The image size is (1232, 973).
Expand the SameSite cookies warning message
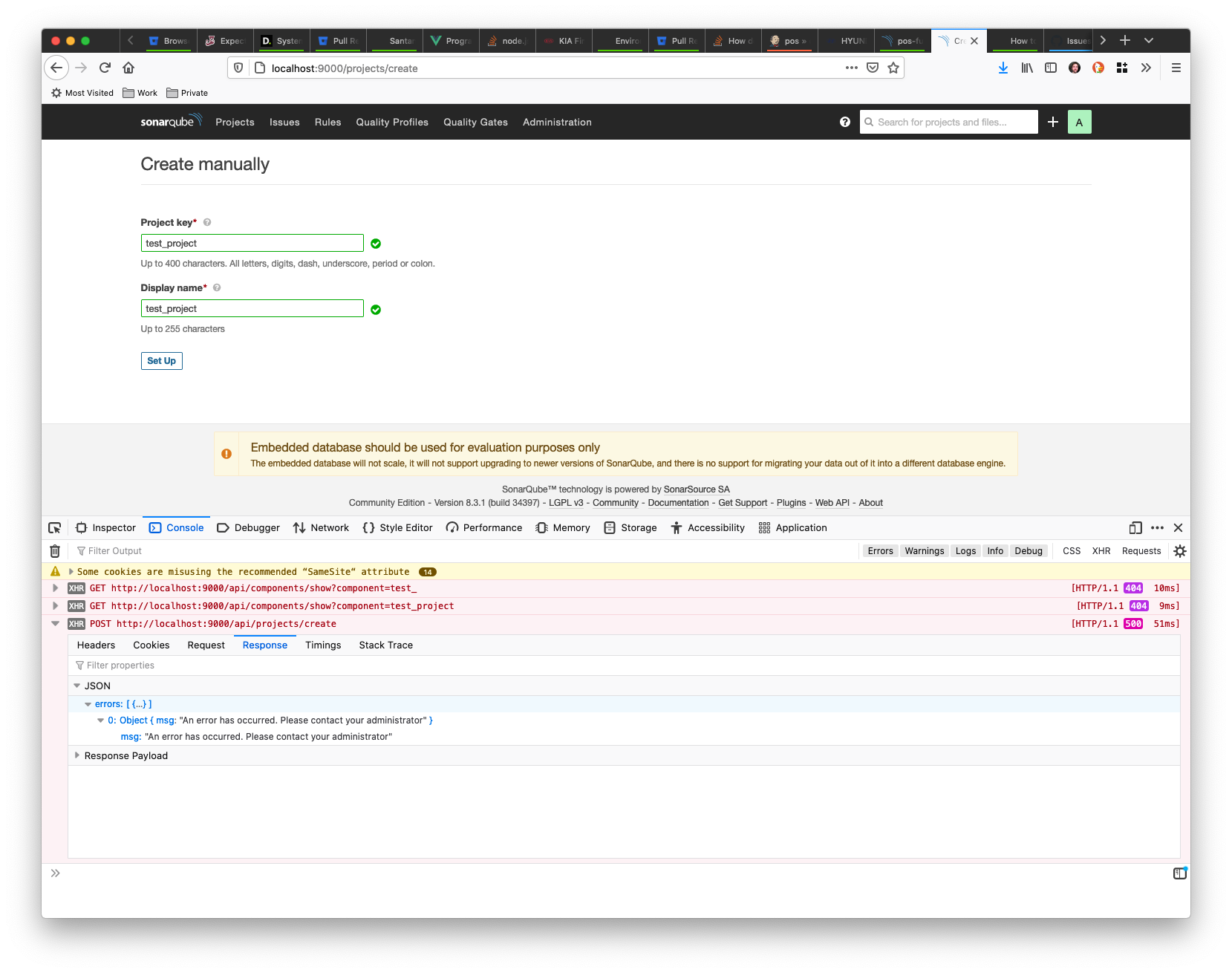71,572
